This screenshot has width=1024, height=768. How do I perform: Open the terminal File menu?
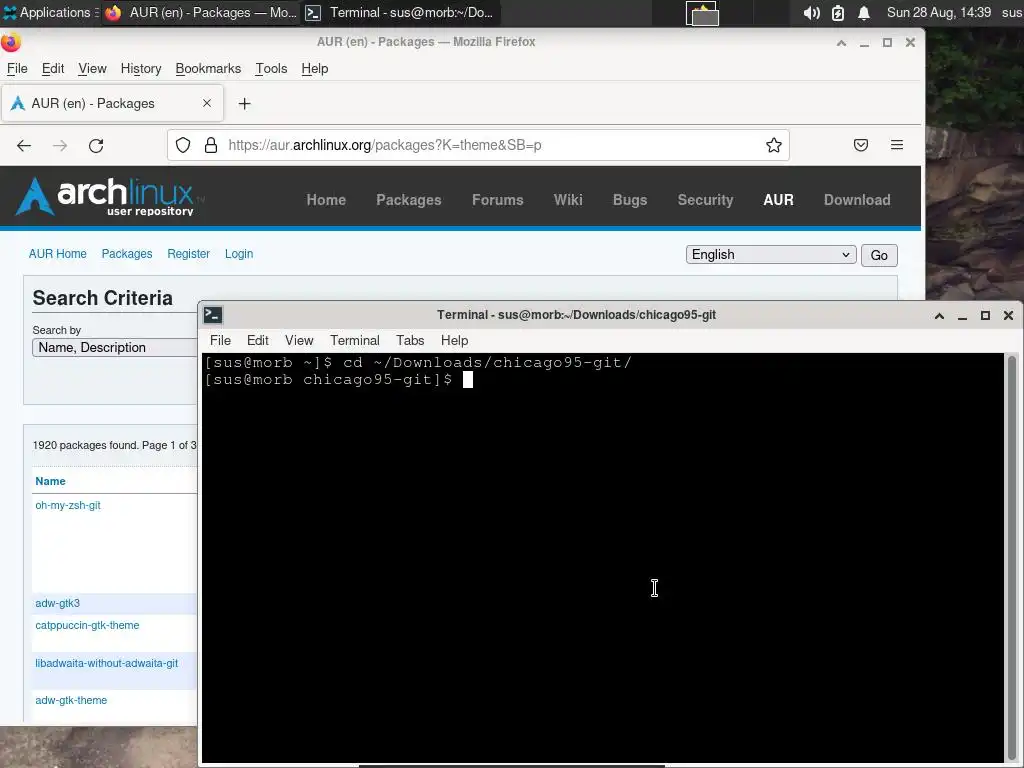tap(220, 340)
